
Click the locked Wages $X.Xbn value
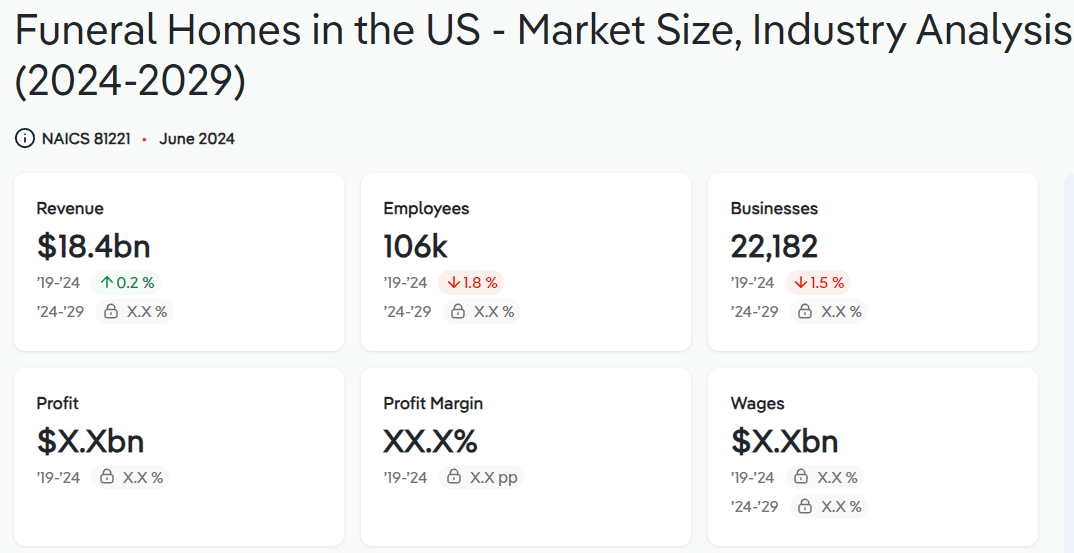click(x=784, y=441)
